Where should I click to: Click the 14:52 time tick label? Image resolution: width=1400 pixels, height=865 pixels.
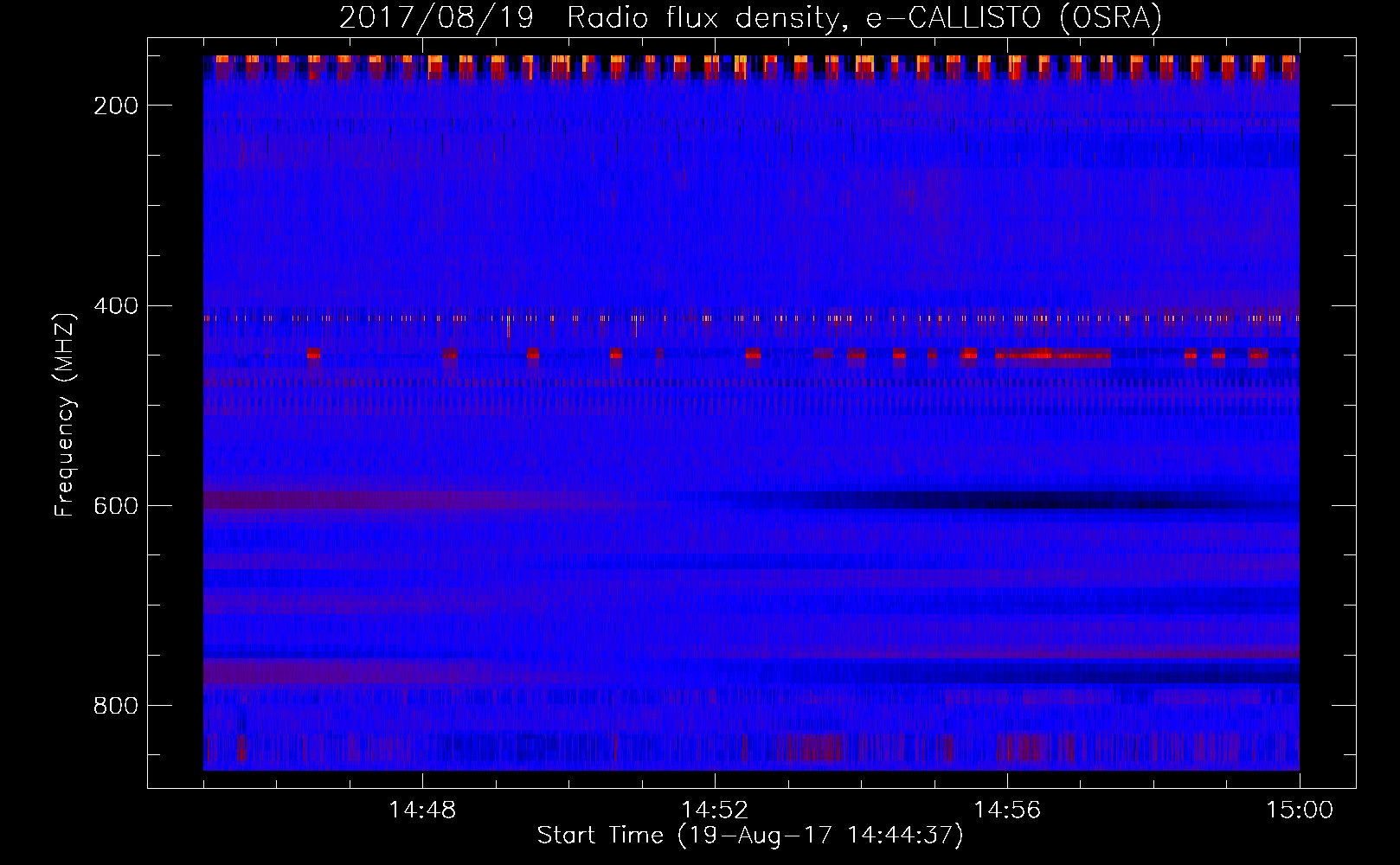pyautogui.click(x=715, y=811)
